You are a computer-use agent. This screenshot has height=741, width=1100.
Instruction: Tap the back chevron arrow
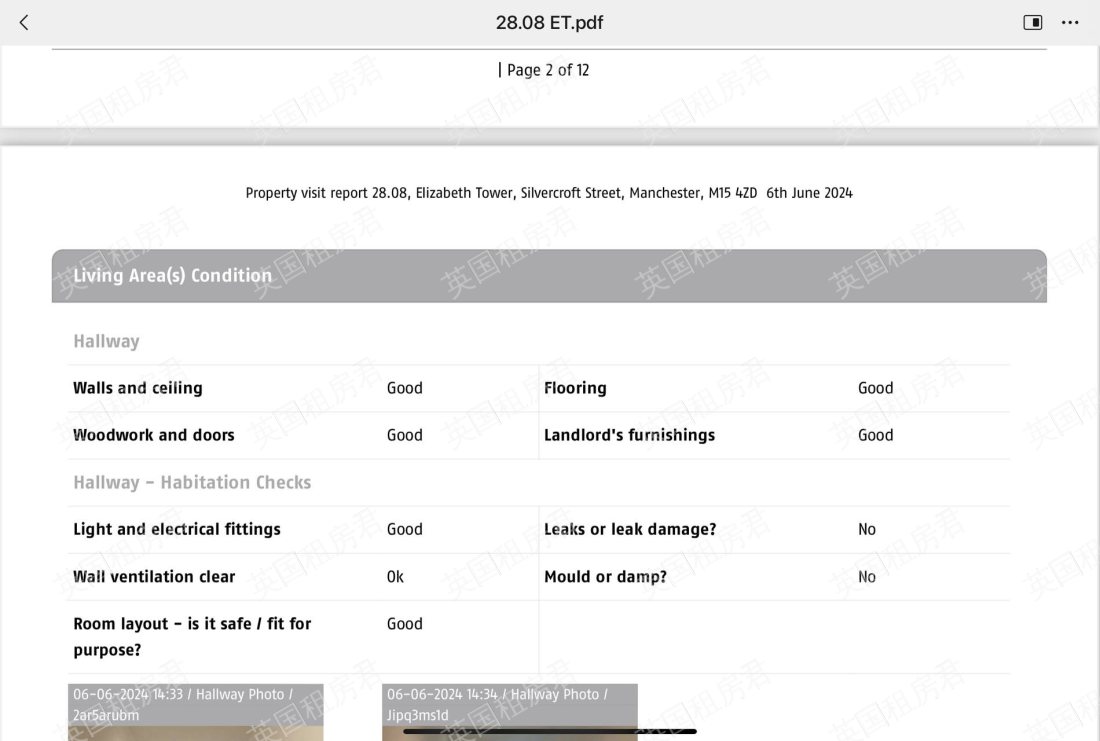[24, 22]
